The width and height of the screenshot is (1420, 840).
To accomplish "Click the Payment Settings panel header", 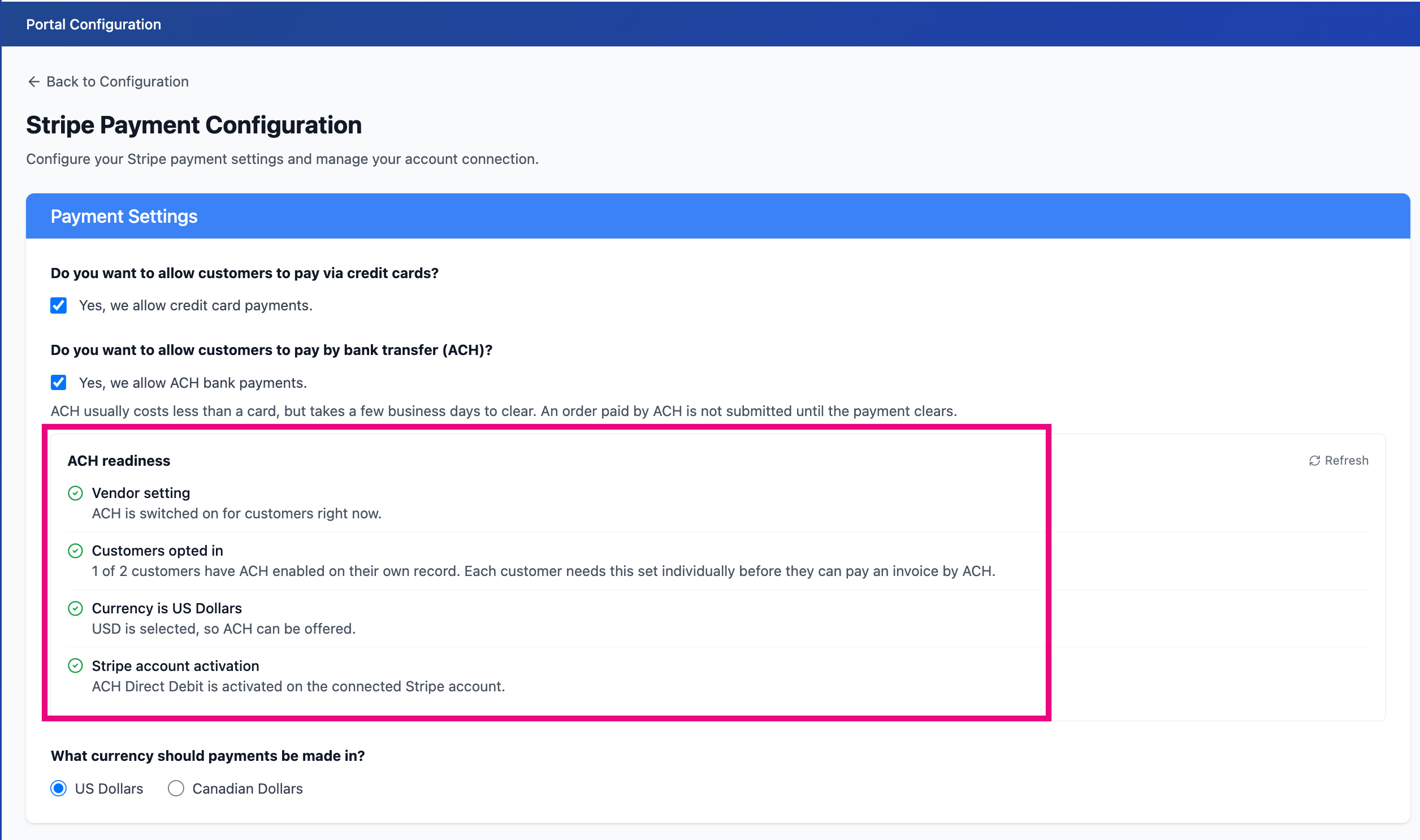I will click(x=718, y=217).
